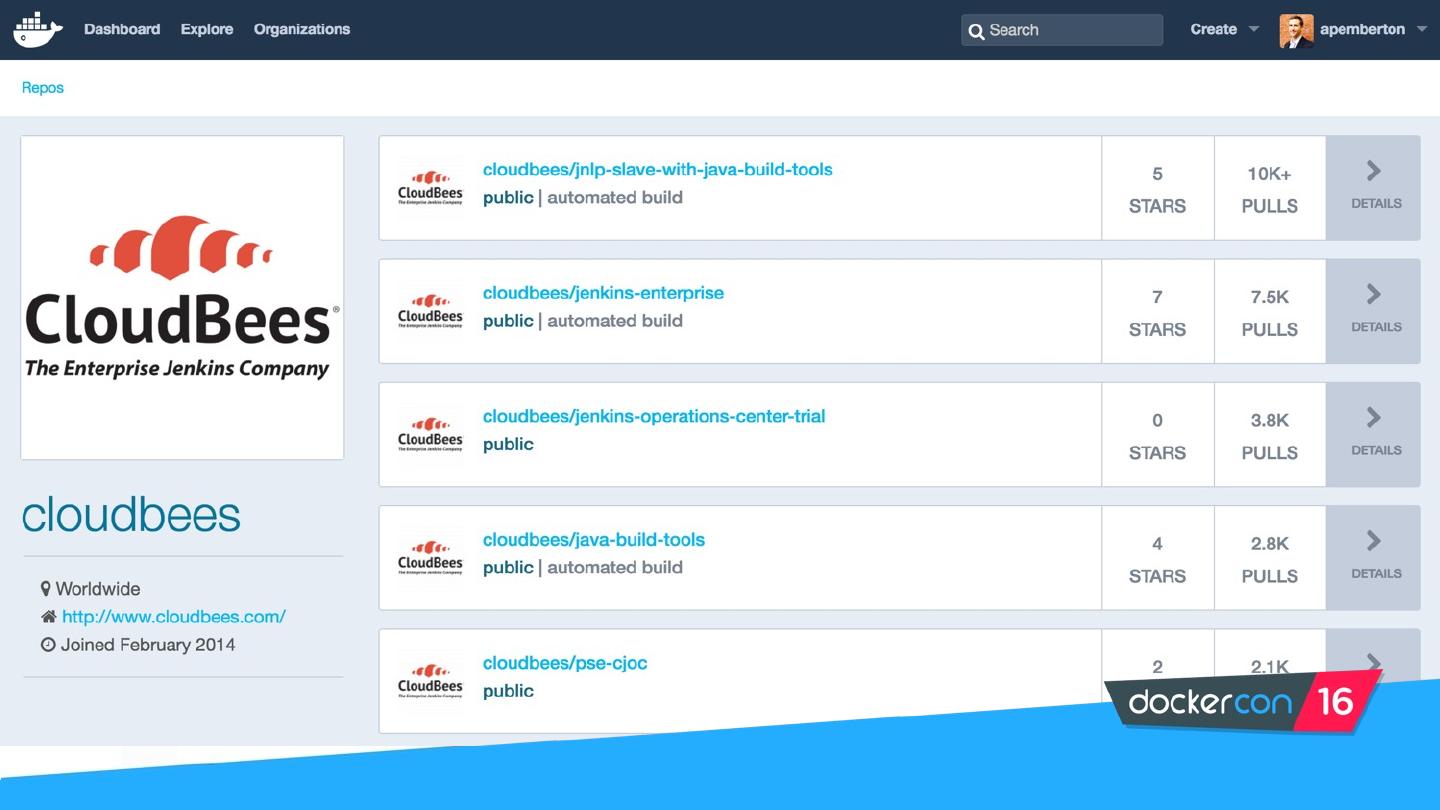
Task: Open cloudbees/jenkins-operations-center-trial repository link
Action: click(654, 416)
